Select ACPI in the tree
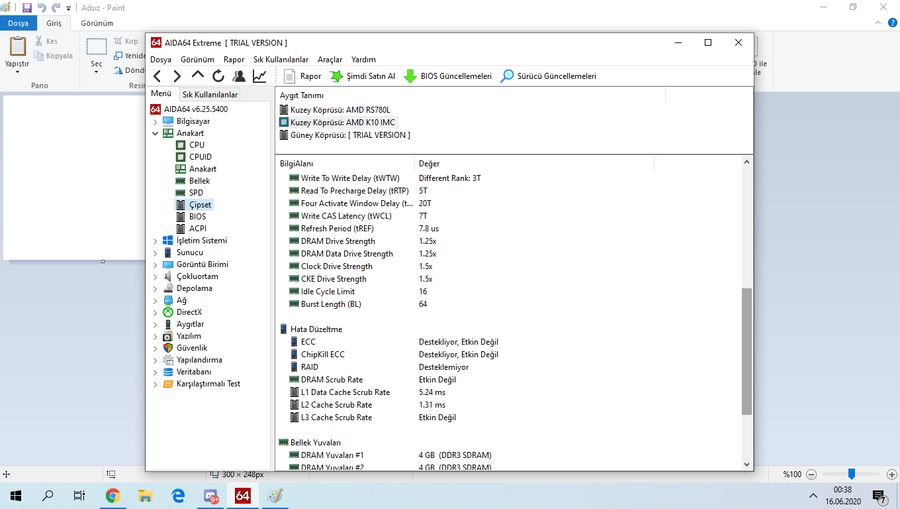The width and height of the screenshot is (900, 509). [x=197, y=228]
